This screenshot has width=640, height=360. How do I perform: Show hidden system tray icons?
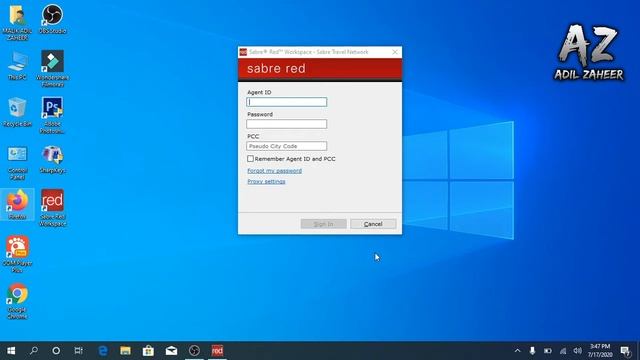click(x=518, y=351)
